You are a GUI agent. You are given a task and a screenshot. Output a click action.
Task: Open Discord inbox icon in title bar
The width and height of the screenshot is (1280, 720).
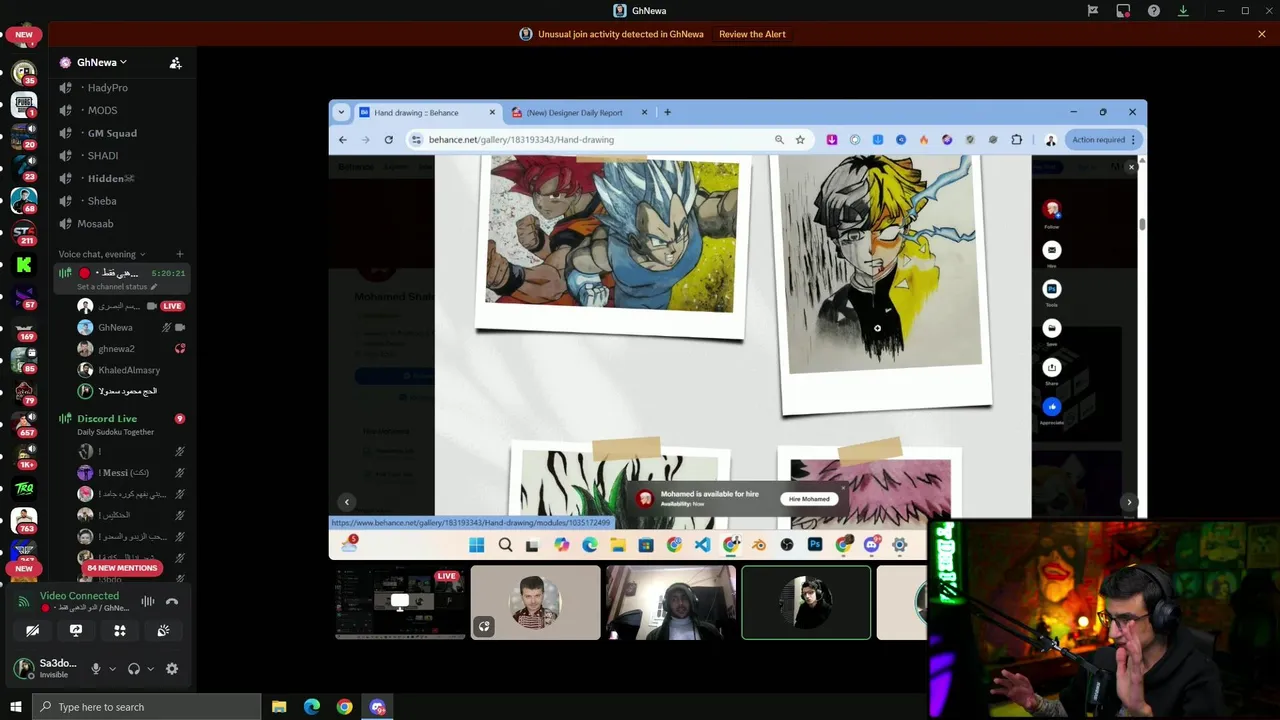[1123, 11]
